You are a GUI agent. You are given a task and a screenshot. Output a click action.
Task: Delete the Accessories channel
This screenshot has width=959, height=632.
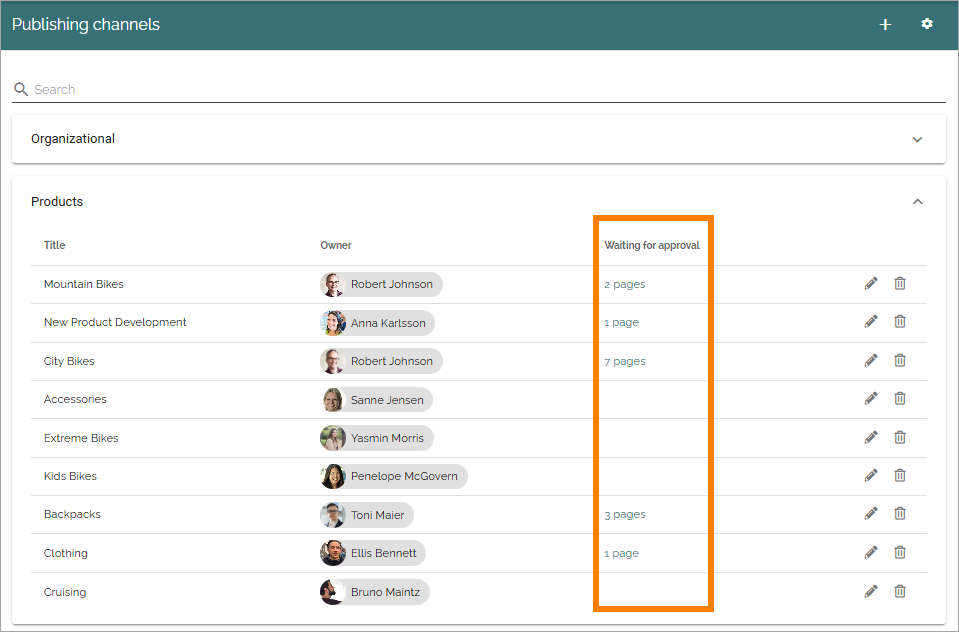pos(900,398)
